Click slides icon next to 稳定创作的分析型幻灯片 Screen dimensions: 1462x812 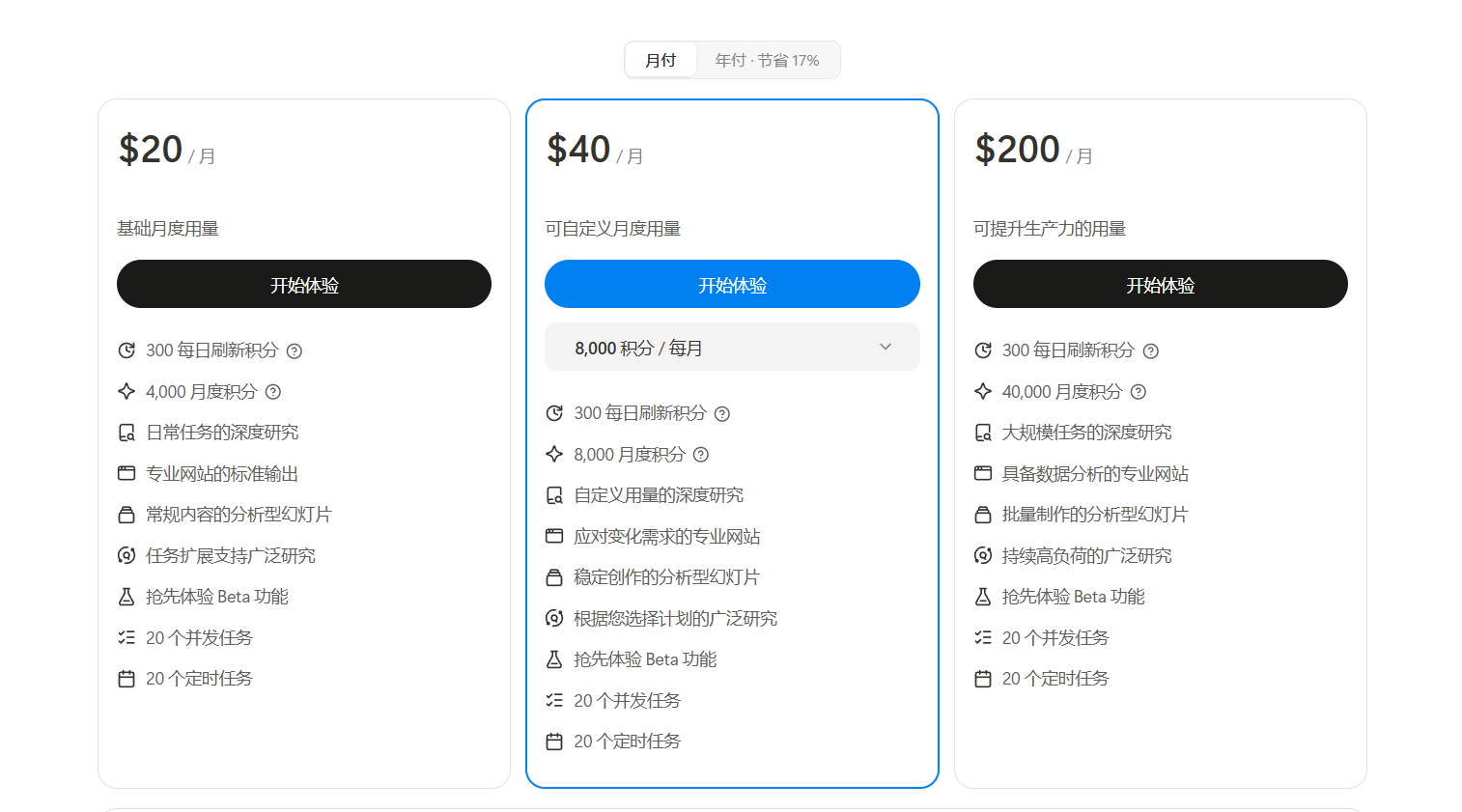554,577
